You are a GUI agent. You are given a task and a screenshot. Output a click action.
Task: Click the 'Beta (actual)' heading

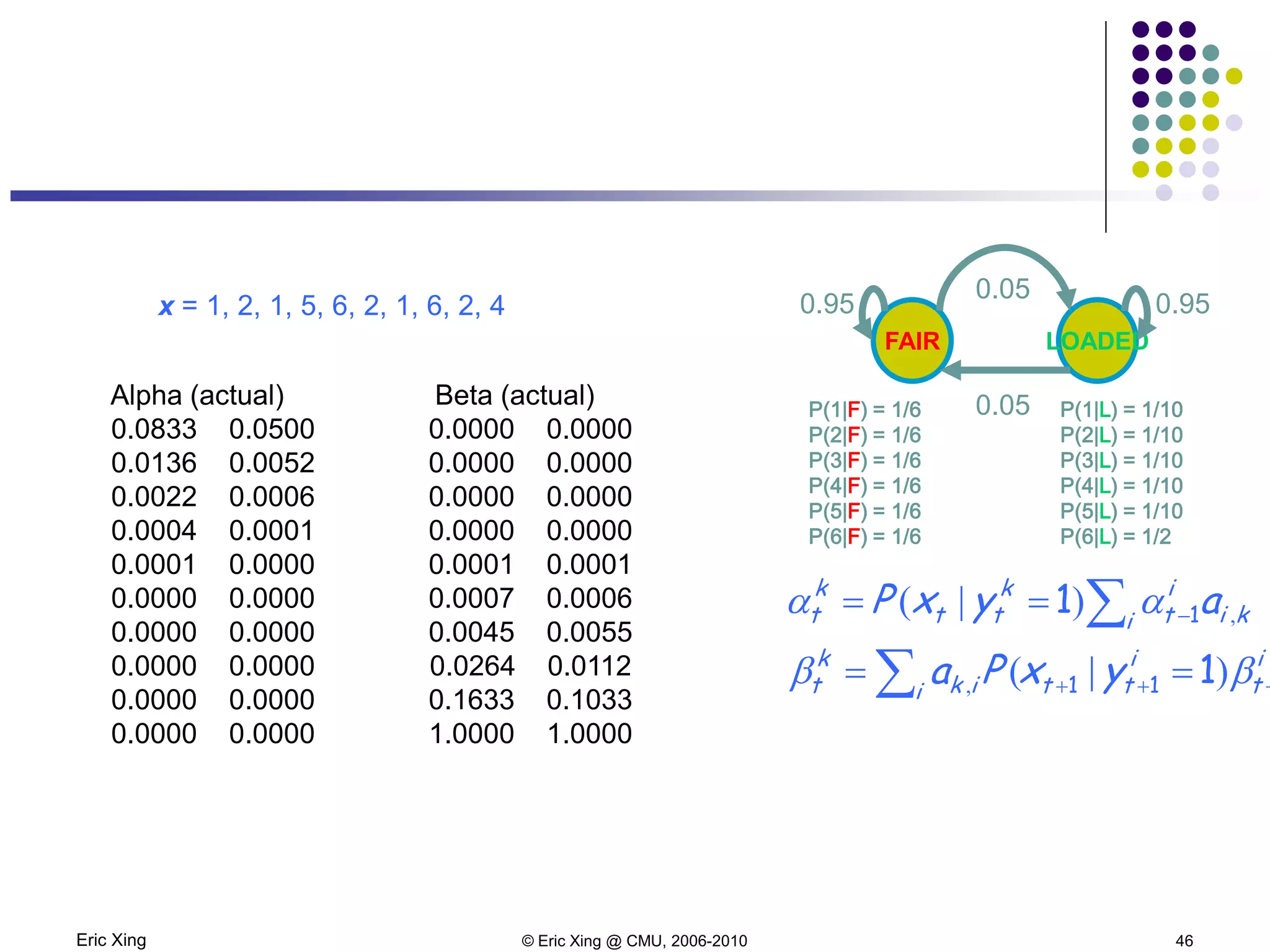coord(515,395)
